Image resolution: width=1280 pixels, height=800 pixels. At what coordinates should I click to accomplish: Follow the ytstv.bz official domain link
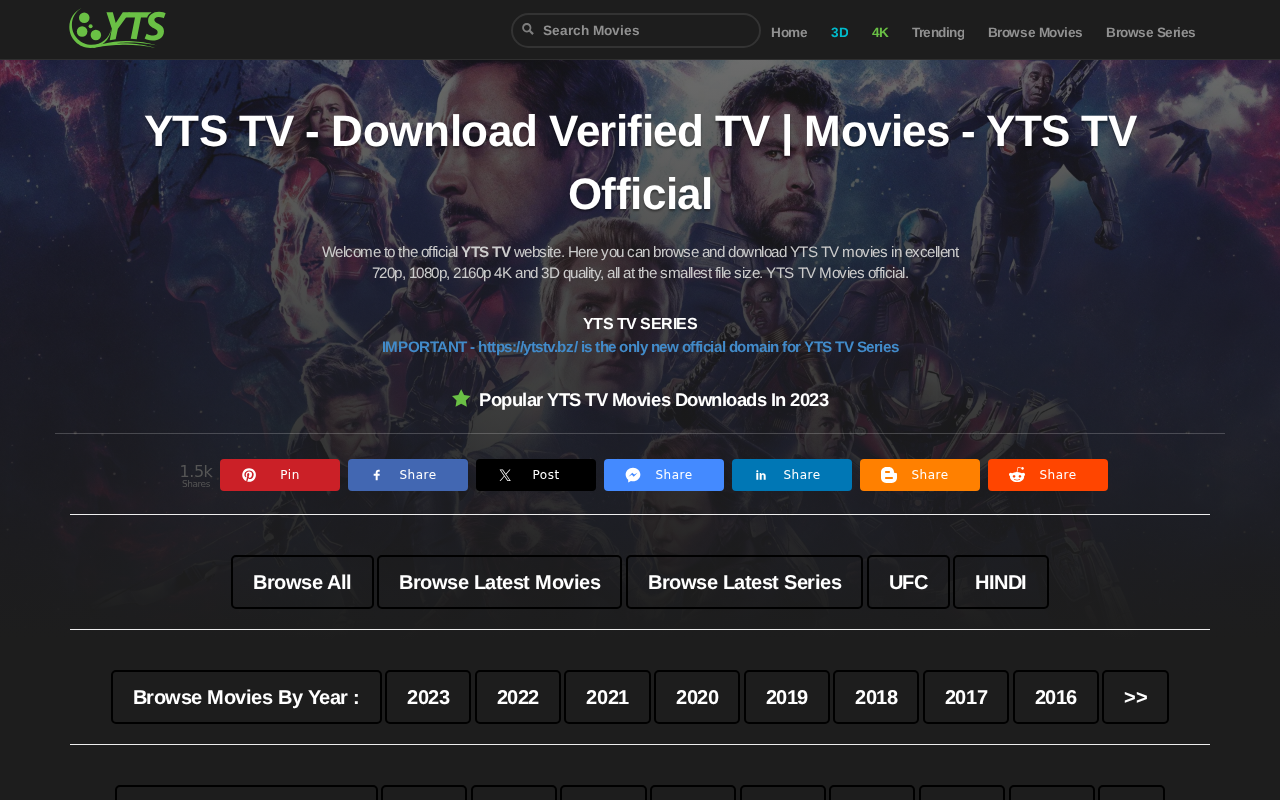pyautogui.click(x=640, y=347)
